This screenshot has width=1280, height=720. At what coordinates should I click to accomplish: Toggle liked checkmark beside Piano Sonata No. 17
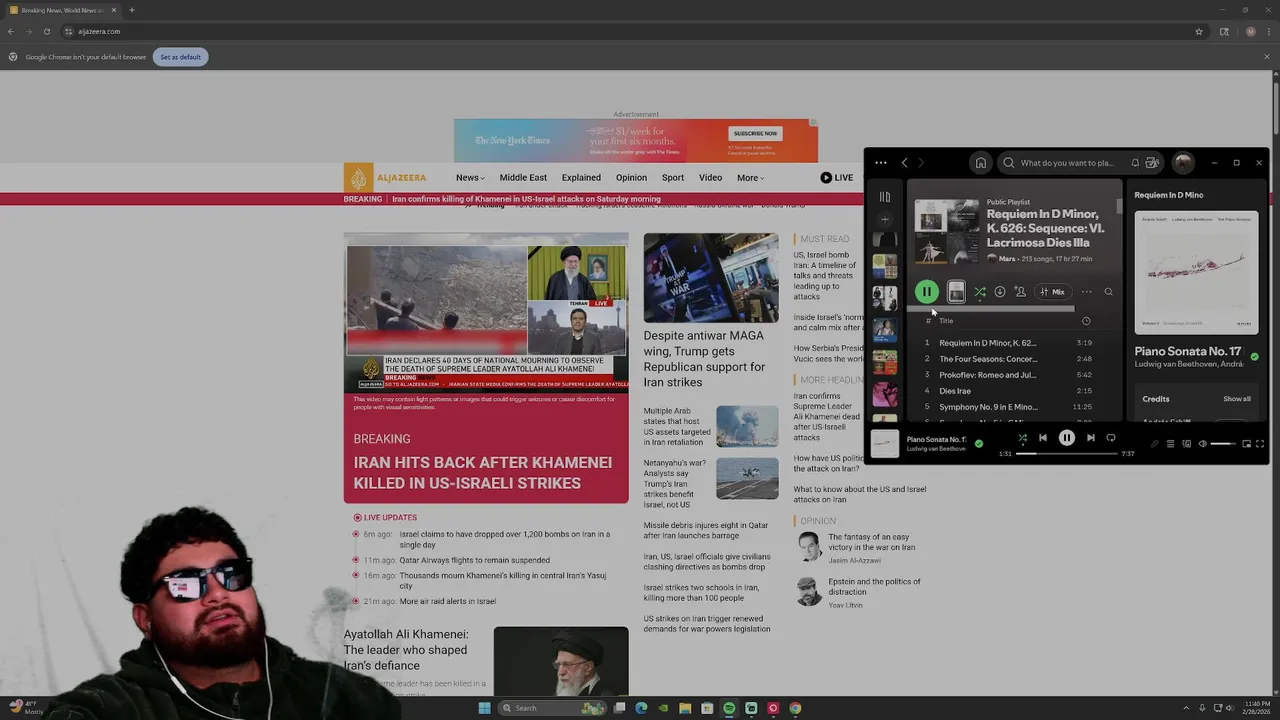coord(1254,356)
